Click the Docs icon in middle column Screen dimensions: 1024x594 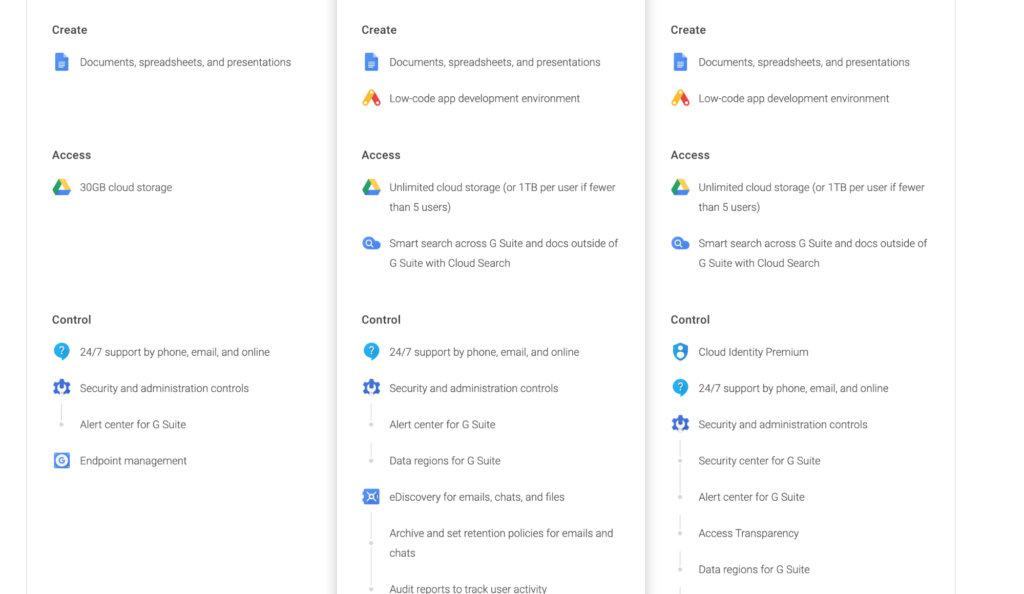click(x=371, y=62)
